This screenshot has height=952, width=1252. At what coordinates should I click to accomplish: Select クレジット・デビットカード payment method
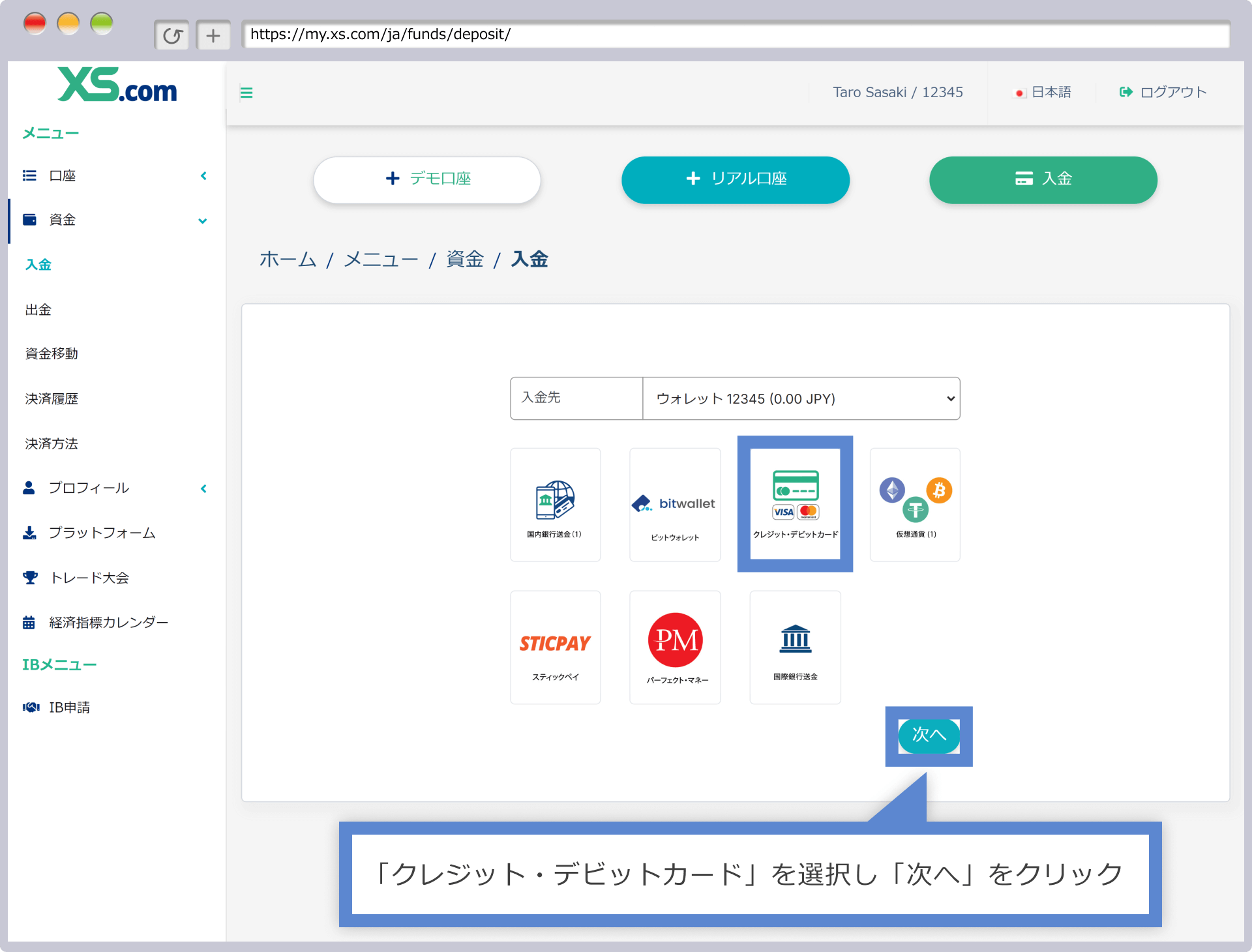795,504
